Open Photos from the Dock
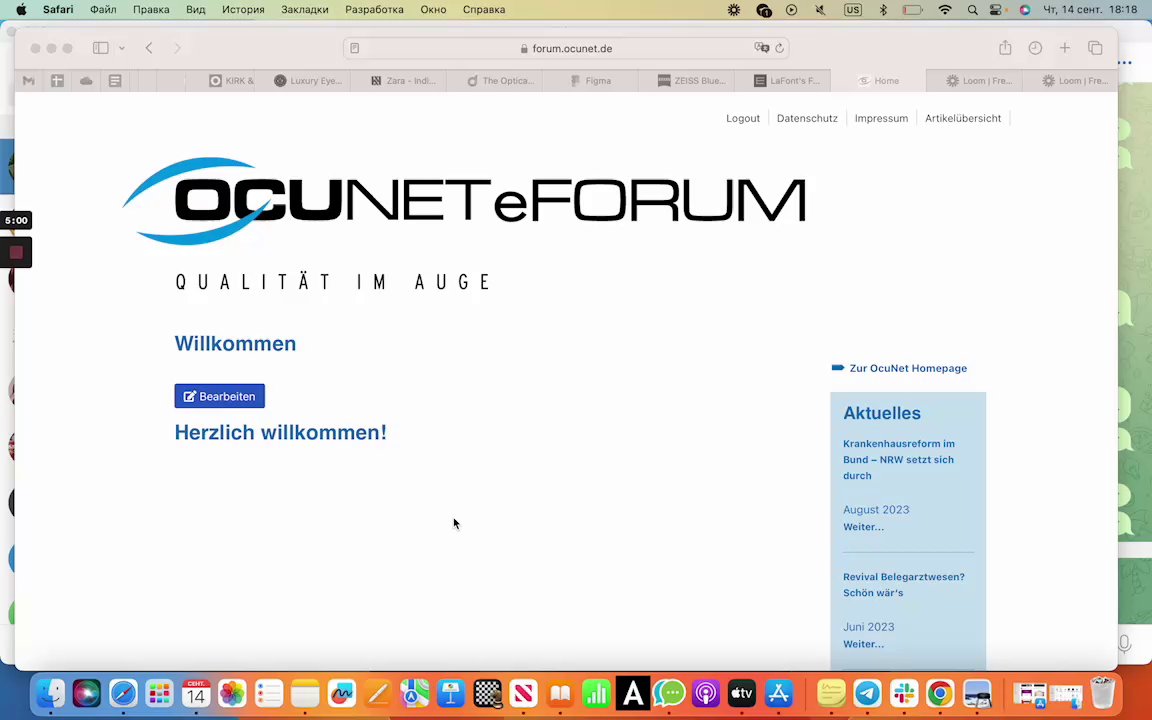This screenshot has width=1152, height=720. coord(232,693)
